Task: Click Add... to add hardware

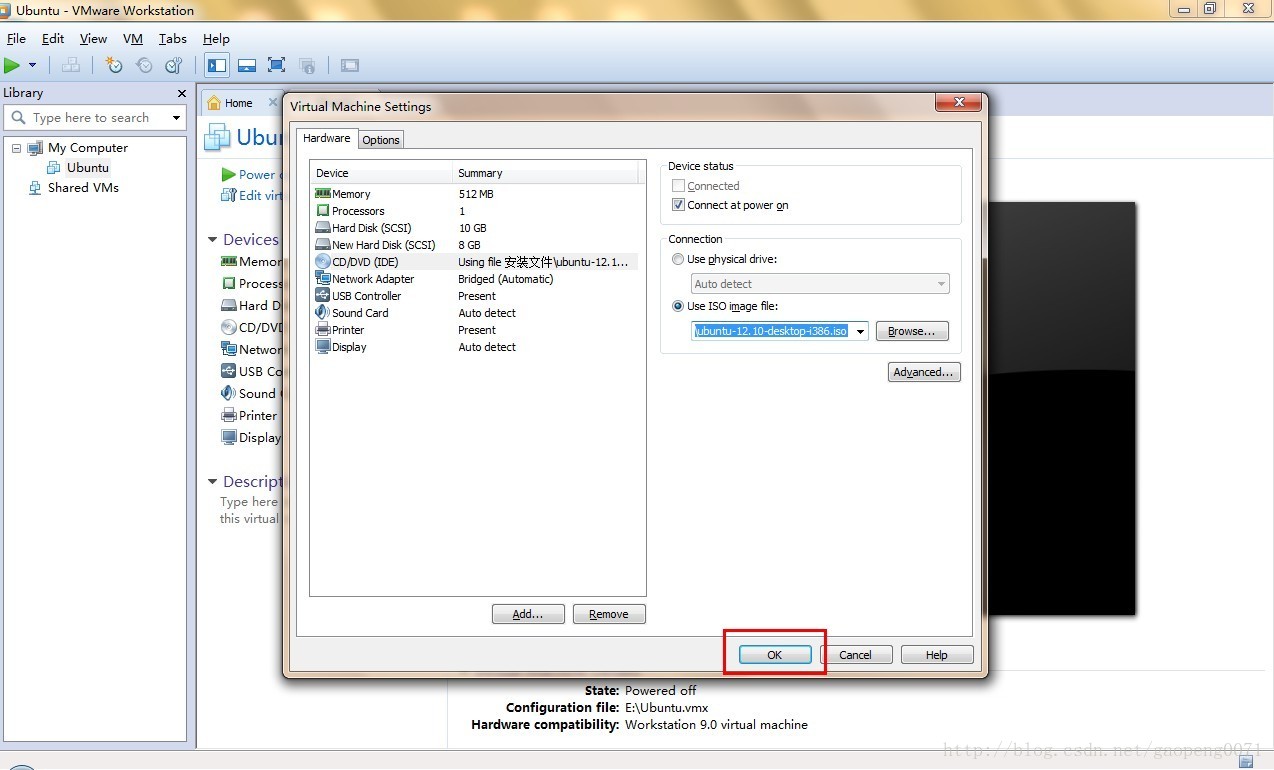Action: (528, 614)
